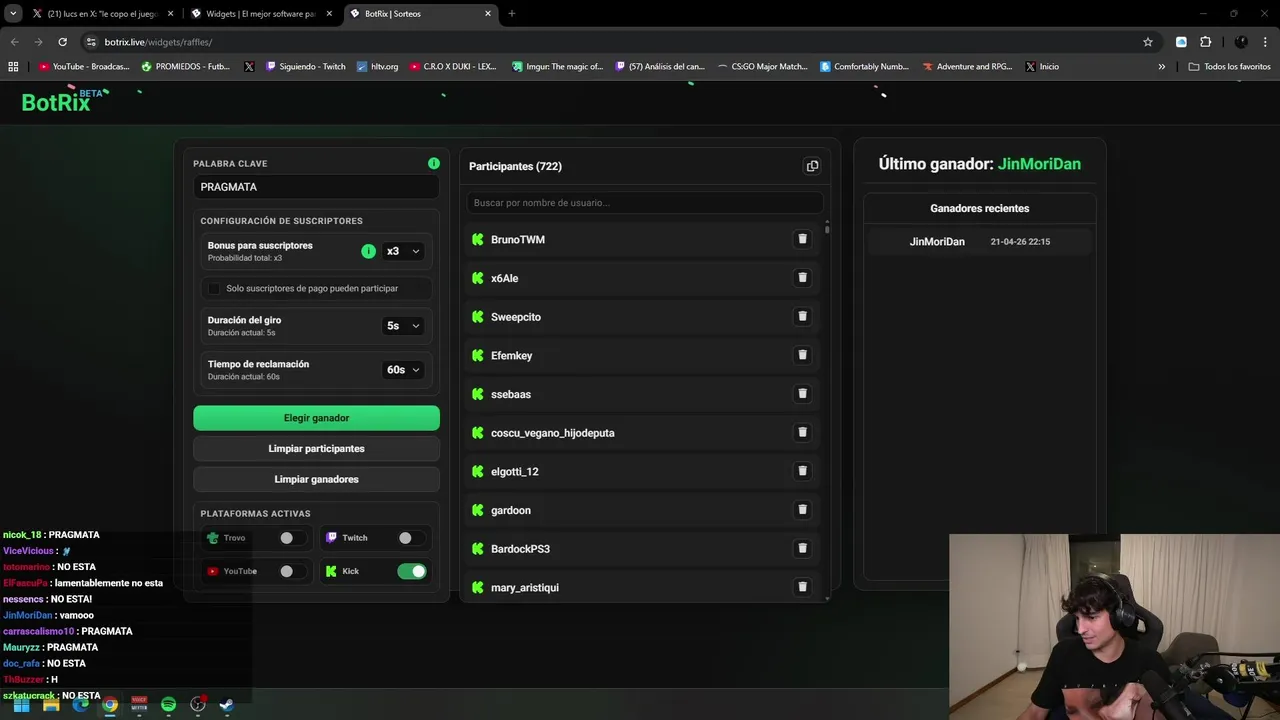Open Microsoft Edge from taskbar
The image size is (1280, 720).
80,704
